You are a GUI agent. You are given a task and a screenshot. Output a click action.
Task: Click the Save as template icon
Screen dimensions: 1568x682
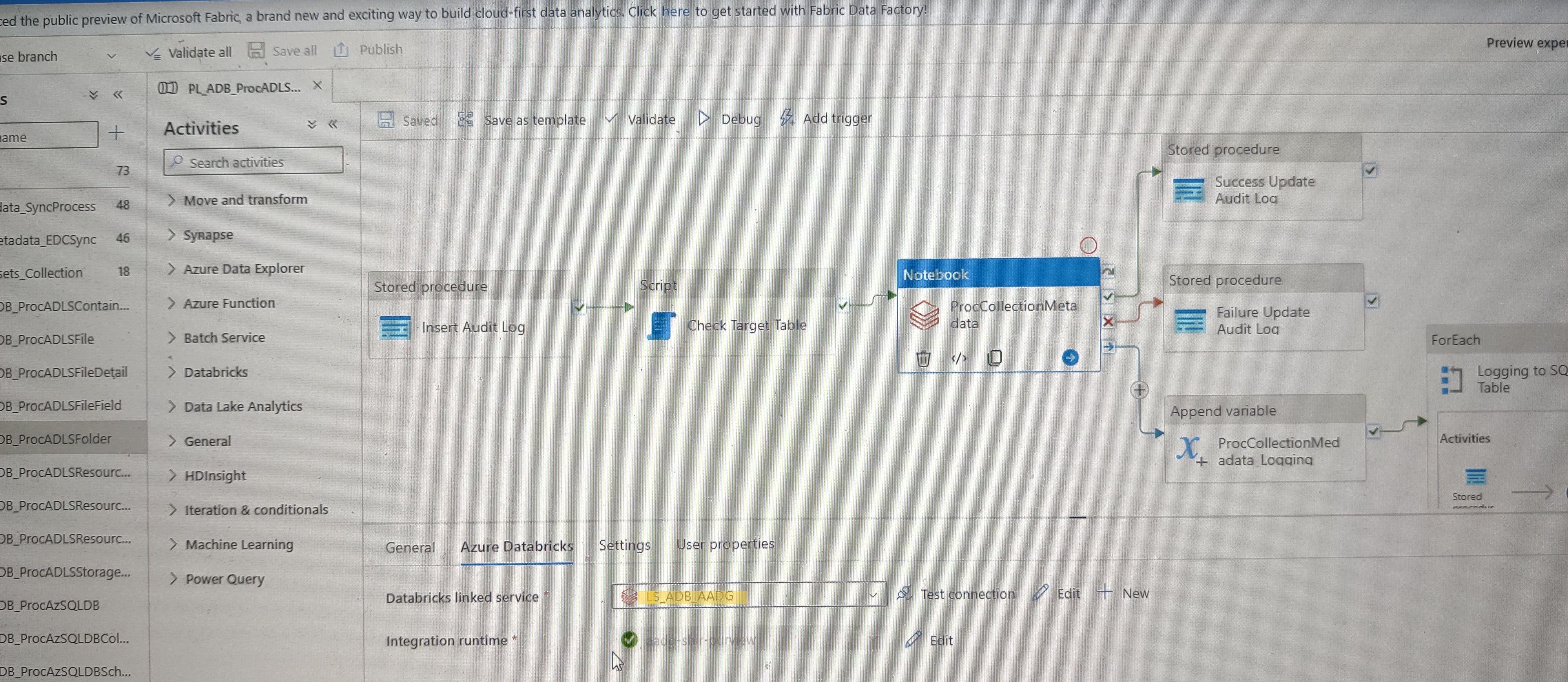(466, 119)
